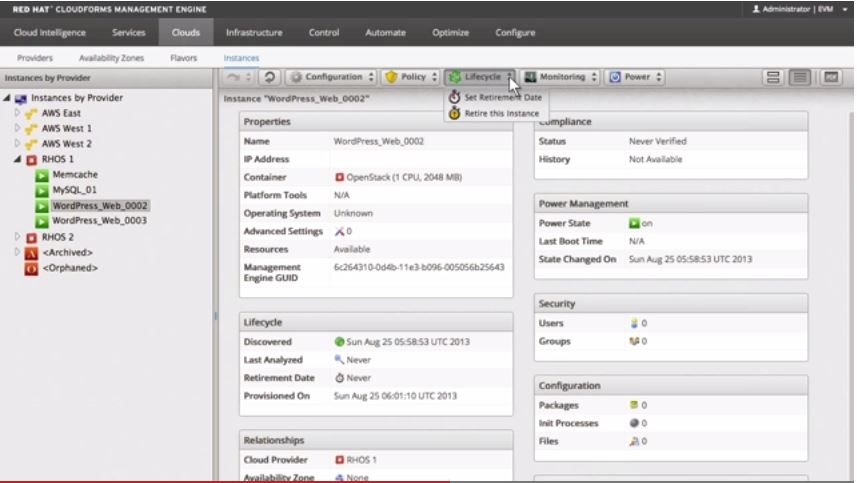Click the Never Verified compliance status

(x=658, y=141)
